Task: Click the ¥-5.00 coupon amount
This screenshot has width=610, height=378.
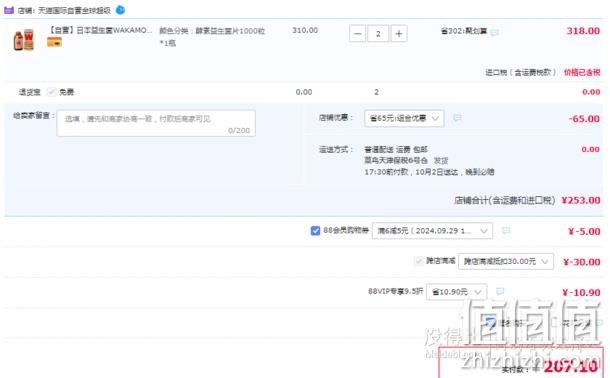Action: point(584,231)
